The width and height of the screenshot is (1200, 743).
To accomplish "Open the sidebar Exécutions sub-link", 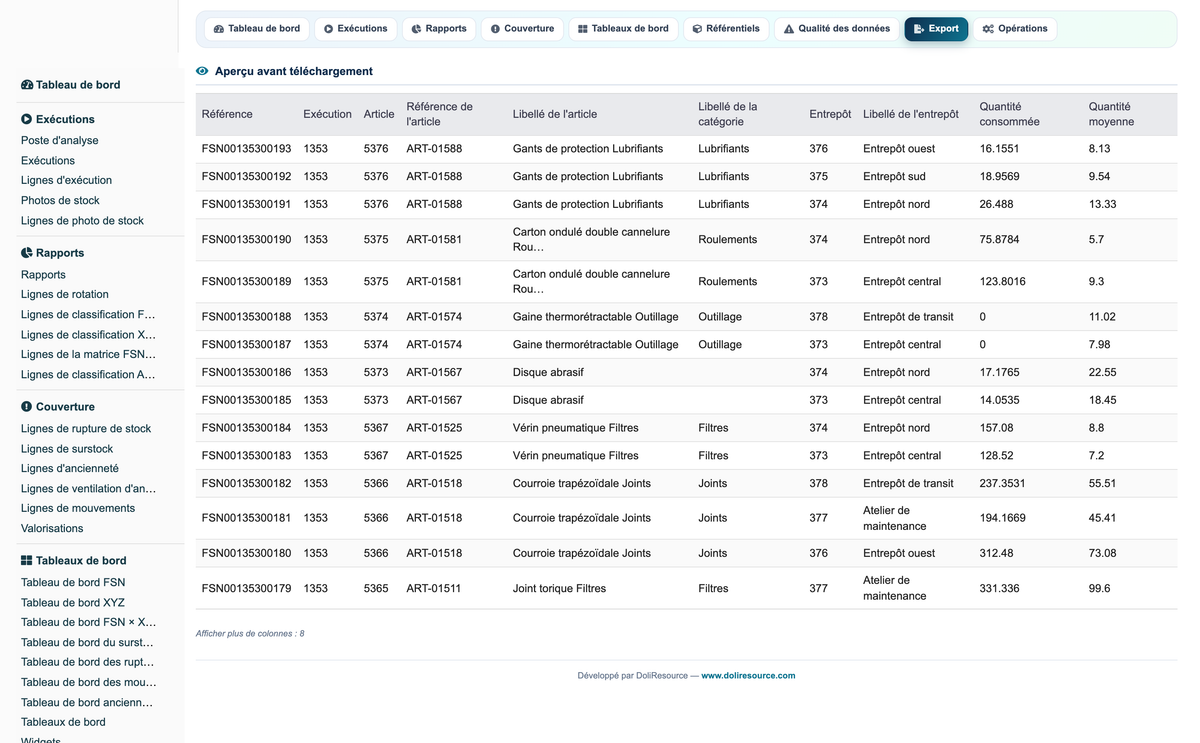I will 48,161.
